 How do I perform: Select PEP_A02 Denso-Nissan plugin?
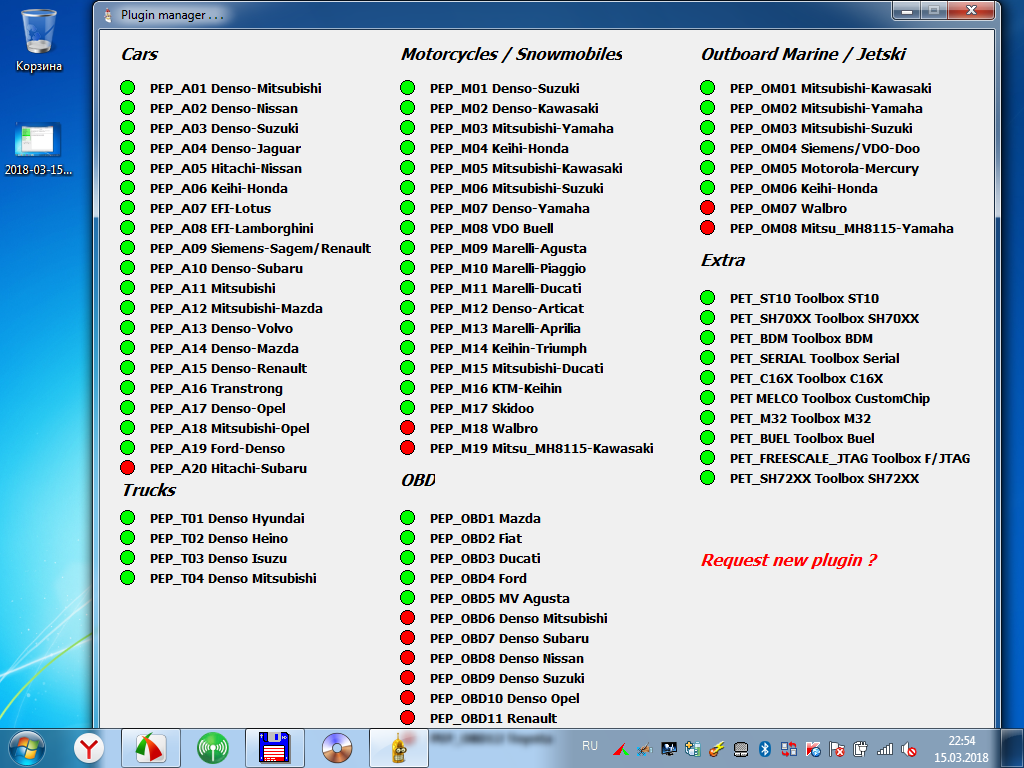point(223,108)
